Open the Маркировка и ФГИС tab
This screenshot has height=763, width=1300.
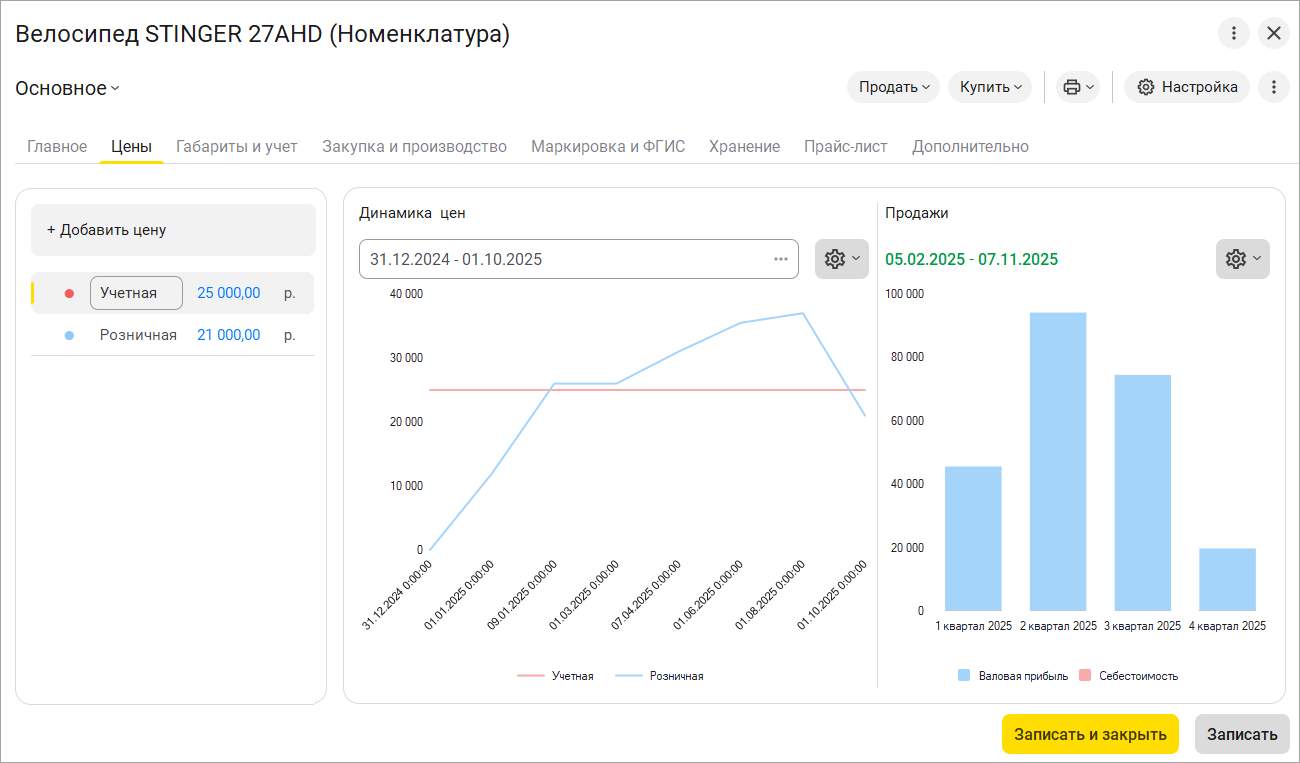608,146
